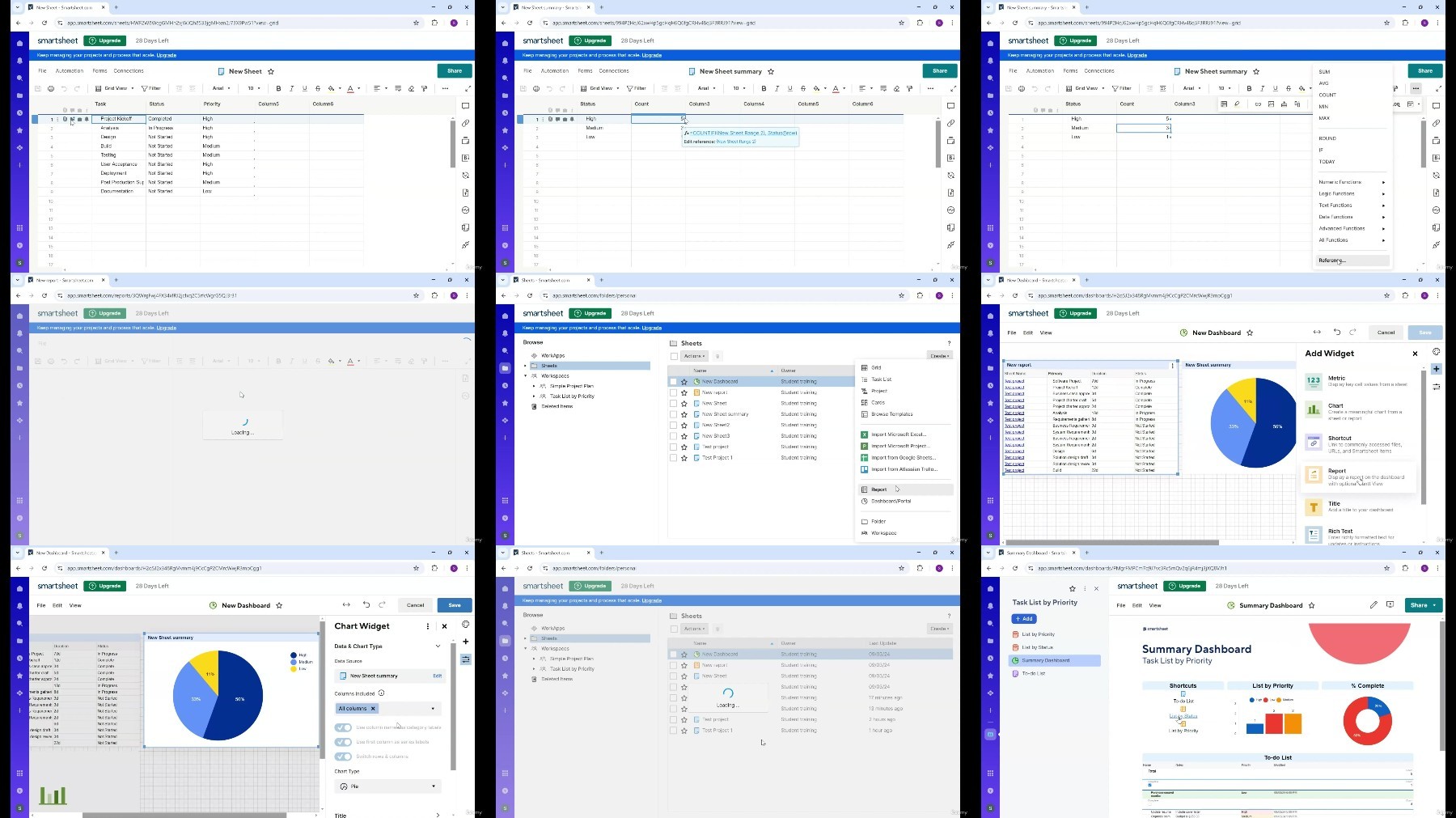Close the Chart Widget panel with its X
This screenshot has height=818, width=1456.
pyautogui.click(x=444, y=626)
